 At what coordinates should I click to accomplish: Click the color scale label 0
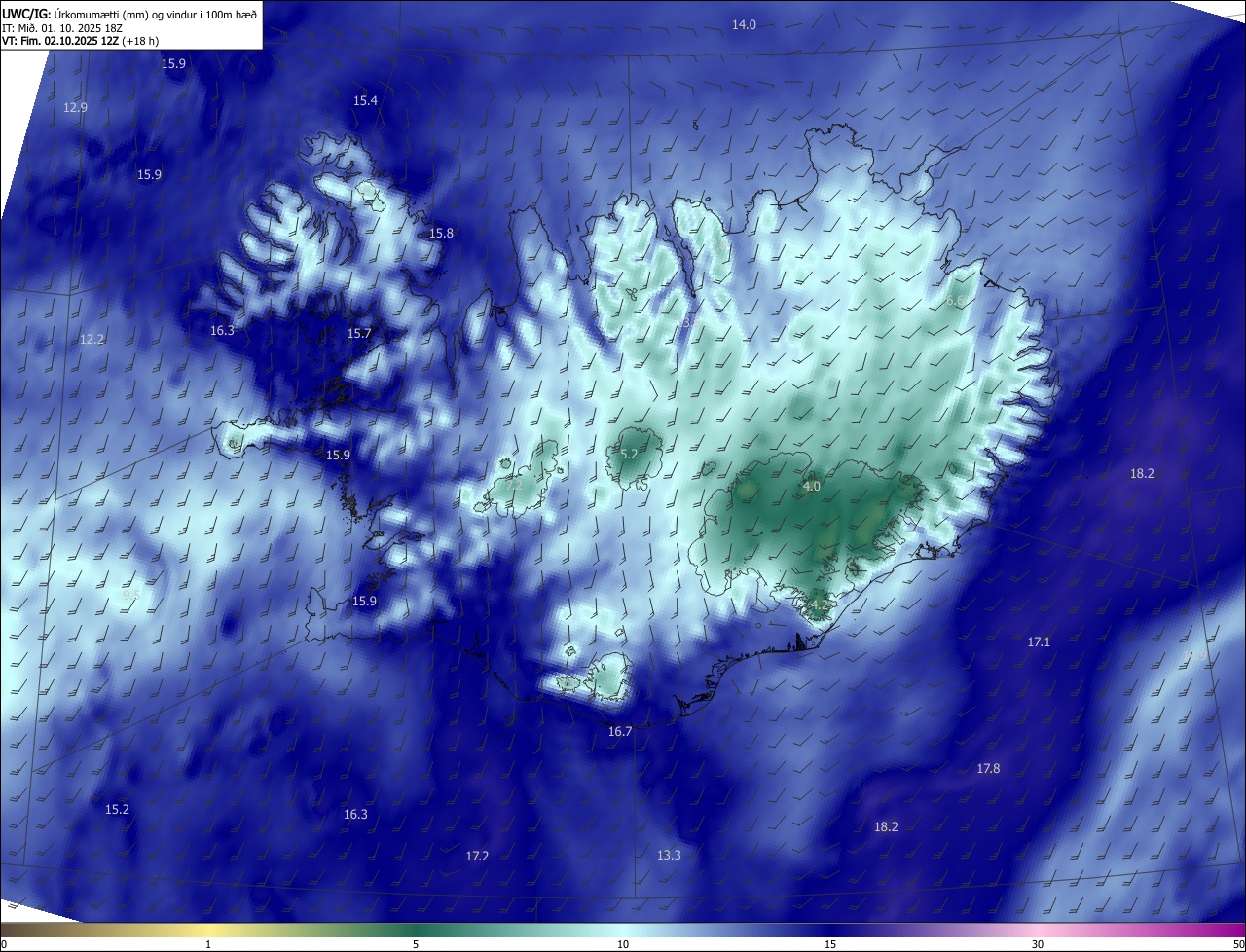[x=4, y=944]
